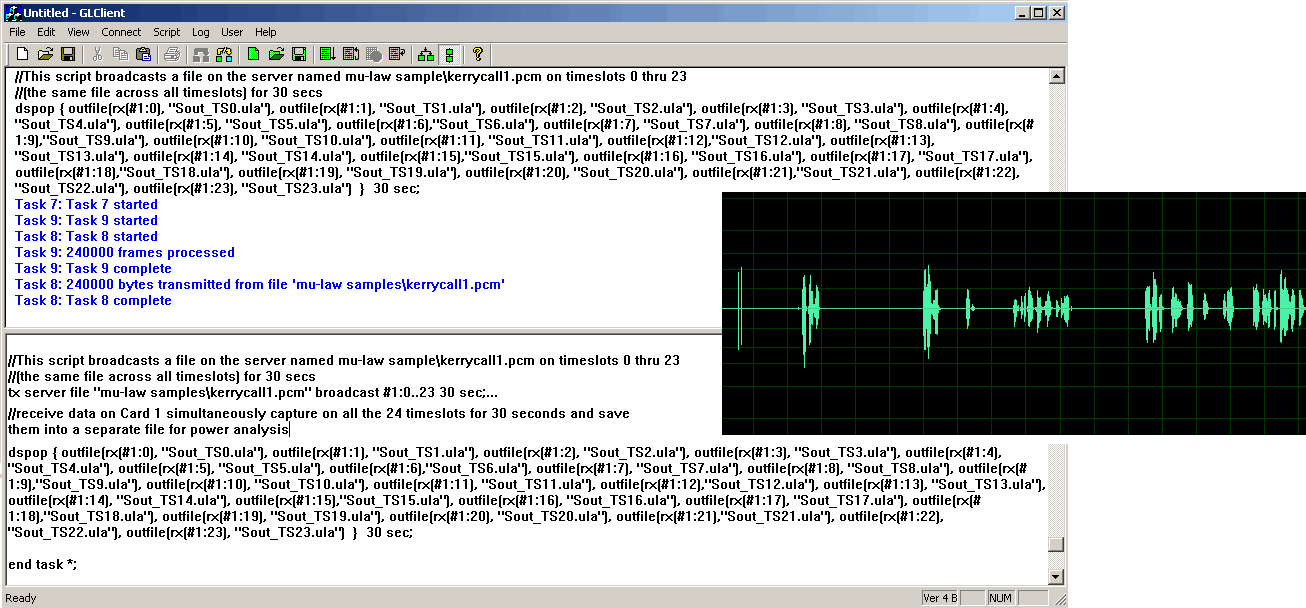Click the Copy icon in the toolbar
The width and height of the screenshot is (1306, 608).
(121, 53)
